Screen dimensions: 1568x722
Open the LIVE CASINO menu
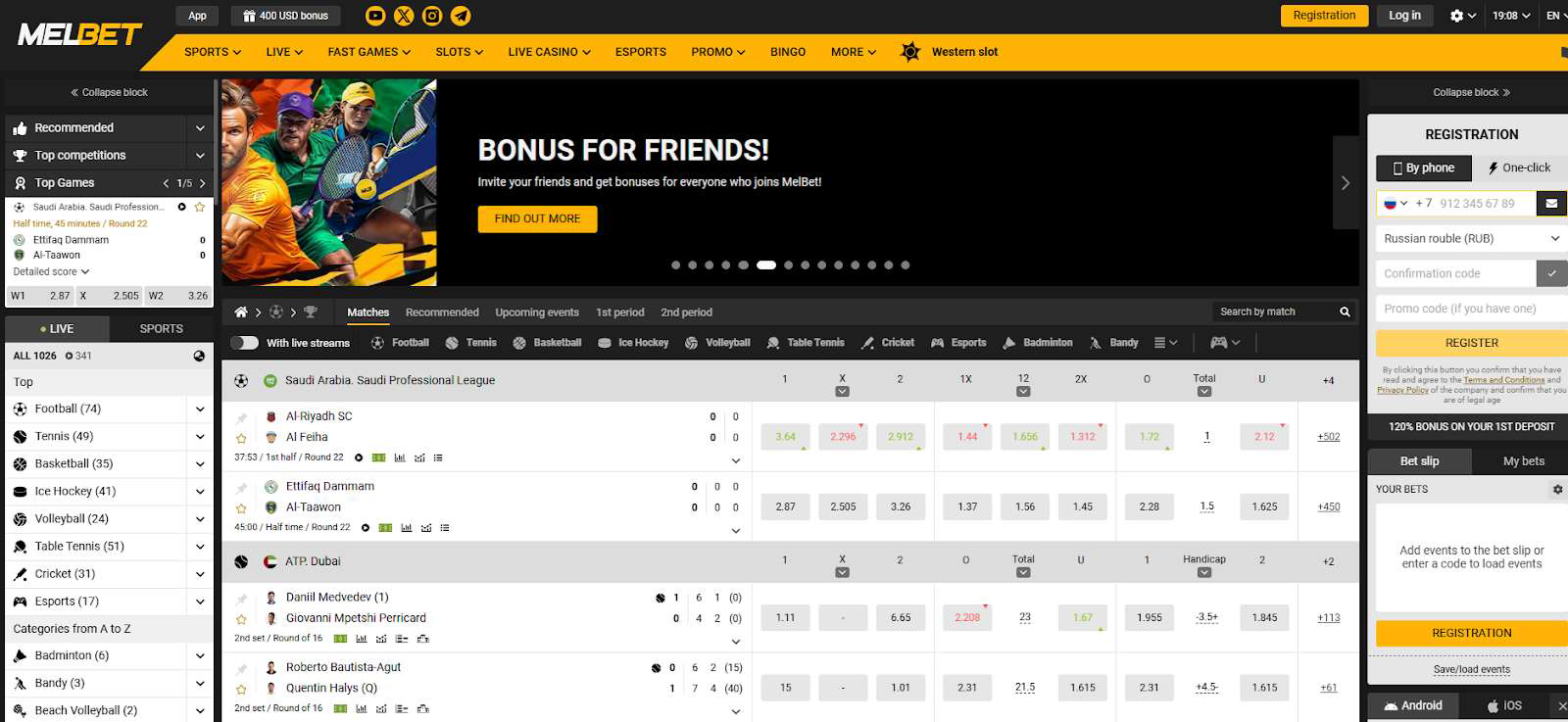tap(549, 52)
